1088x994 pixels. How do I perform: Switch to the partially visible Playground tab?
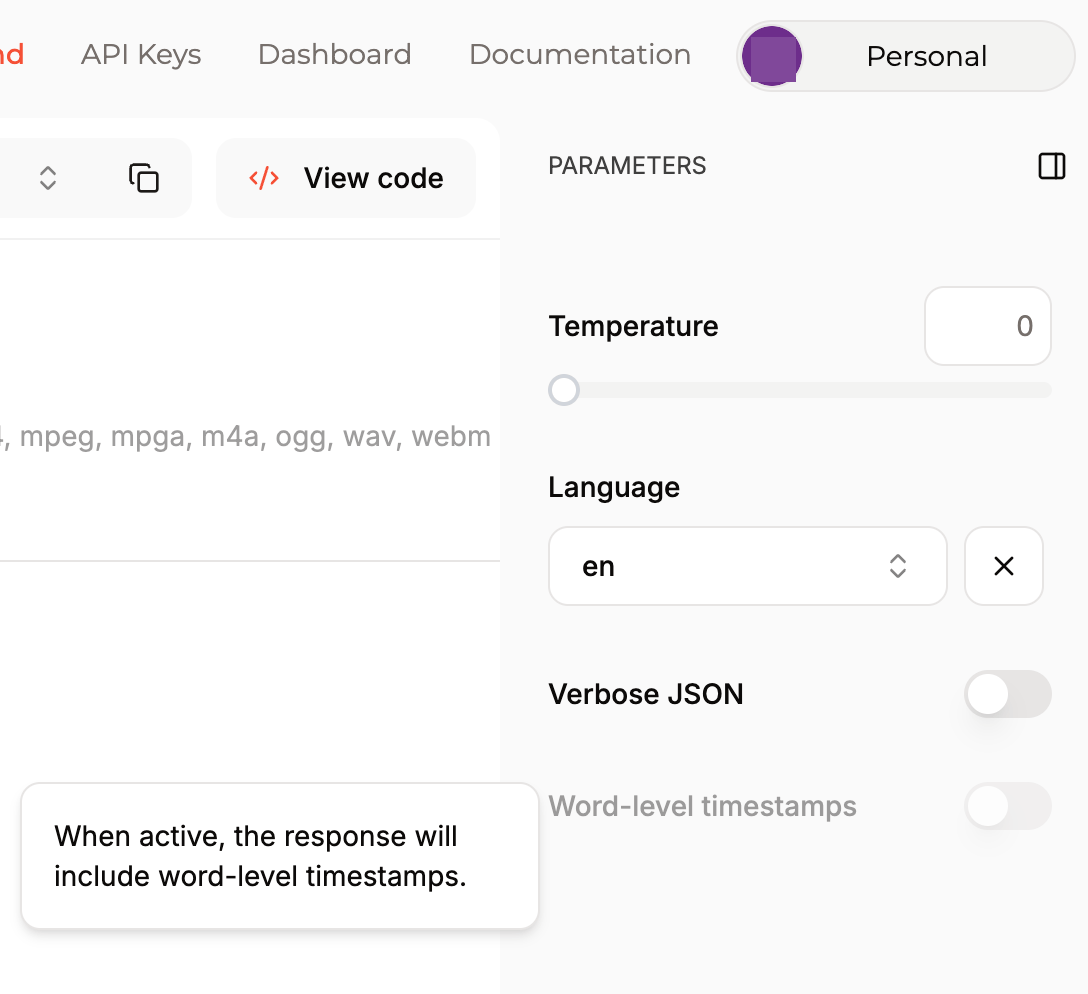point(10,54)
